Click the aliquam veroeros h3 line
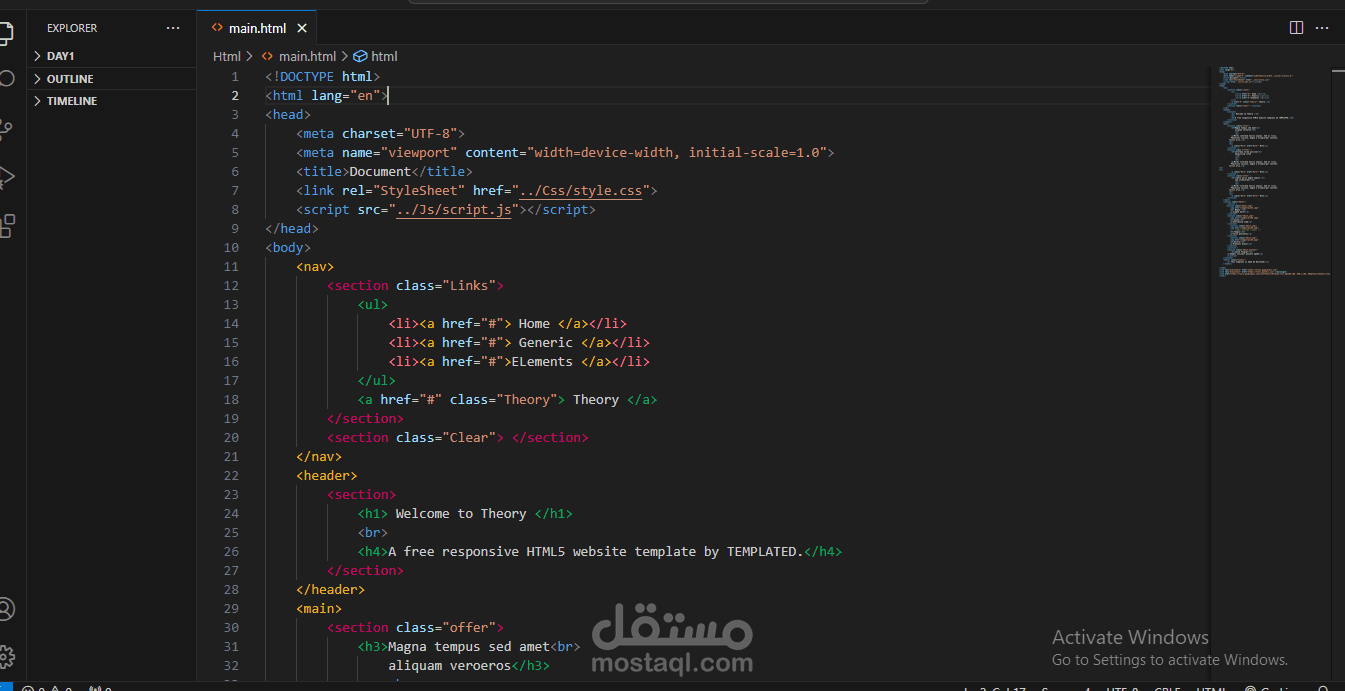Screen dimensions: 1345x691 click(469, 665)
